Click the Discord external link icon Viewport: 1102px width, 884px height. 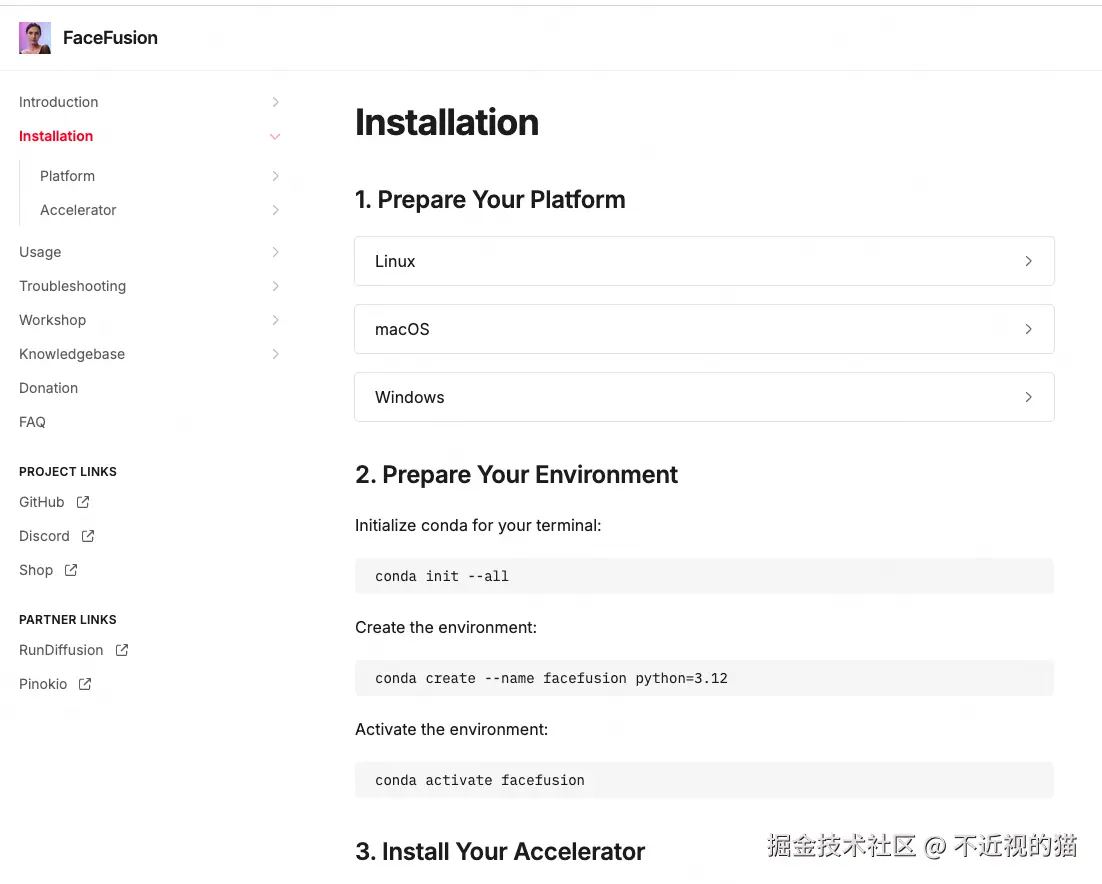[88, 536]
